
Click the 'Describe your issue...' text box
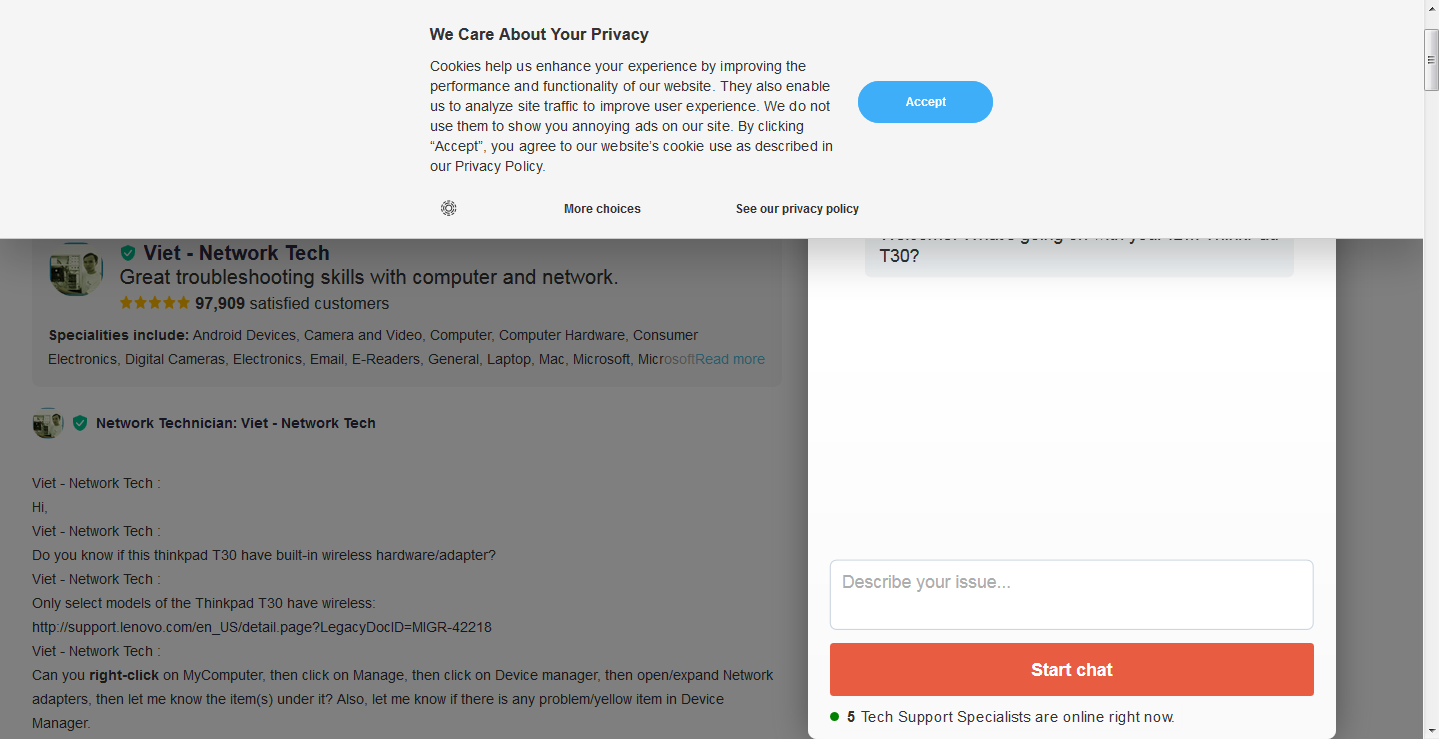pos(1071,594)
